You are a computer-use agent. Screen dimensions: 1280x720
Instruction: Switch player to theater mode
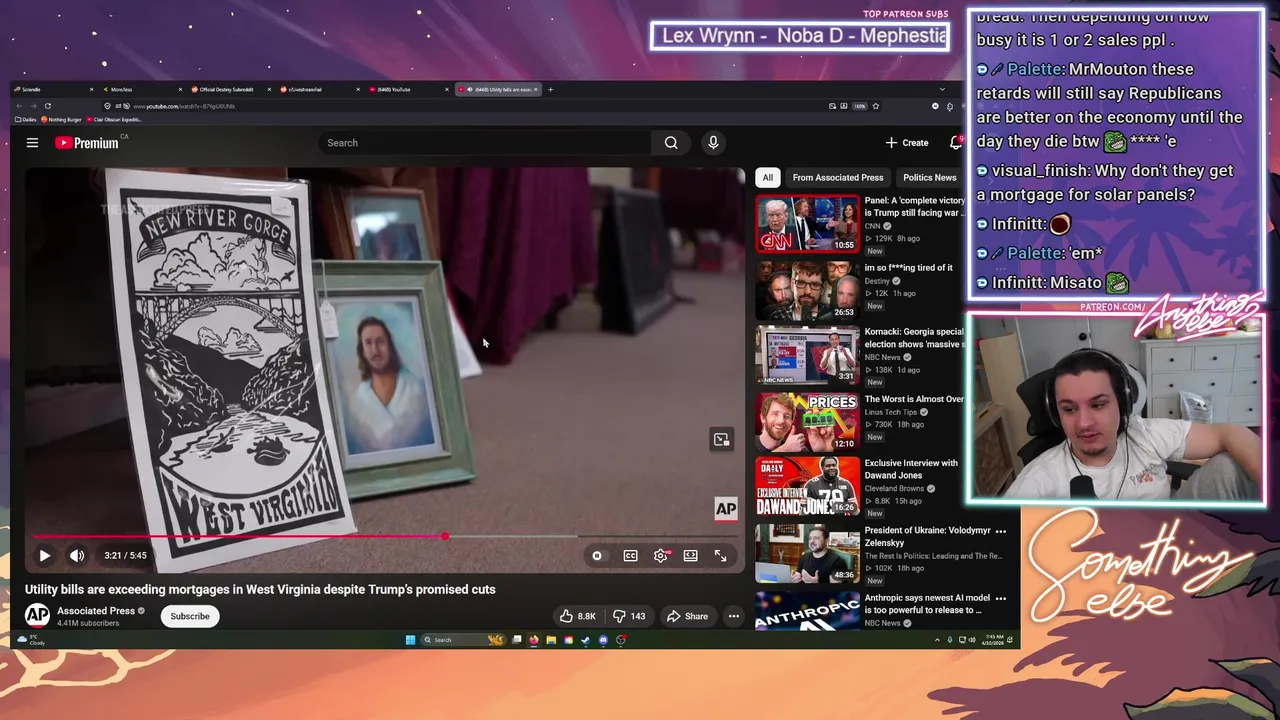690,556
